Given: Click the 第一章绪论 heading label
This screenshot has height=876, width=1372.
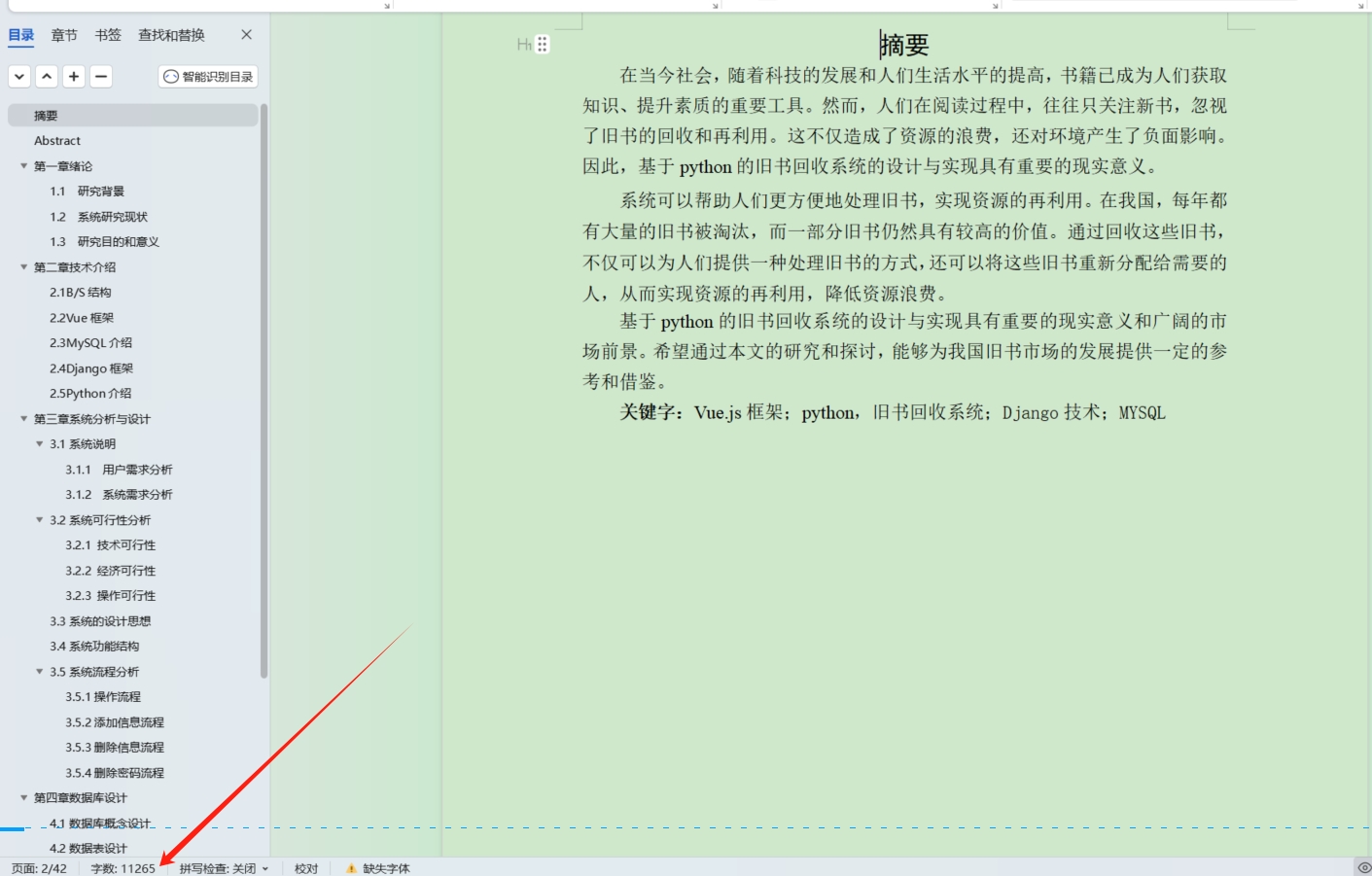Looking at the screenshot, I should pos(63,166).
